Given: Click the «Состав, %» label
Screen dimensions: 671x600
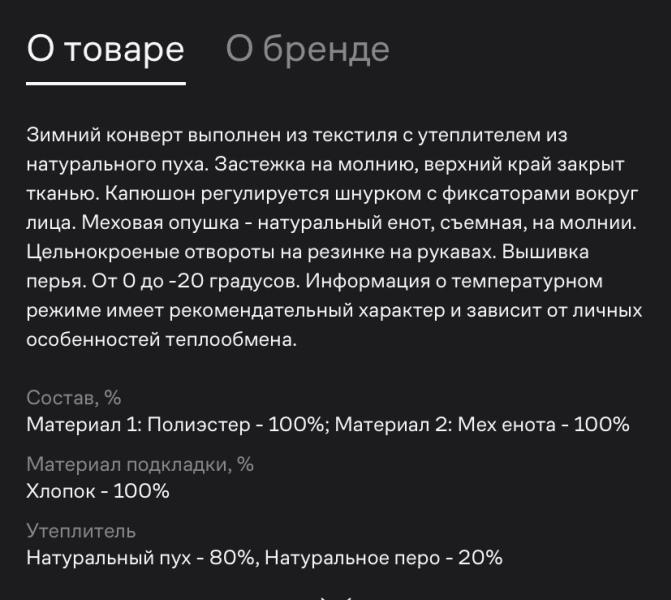Looking at the screenshot, I should tap(73, 399).
